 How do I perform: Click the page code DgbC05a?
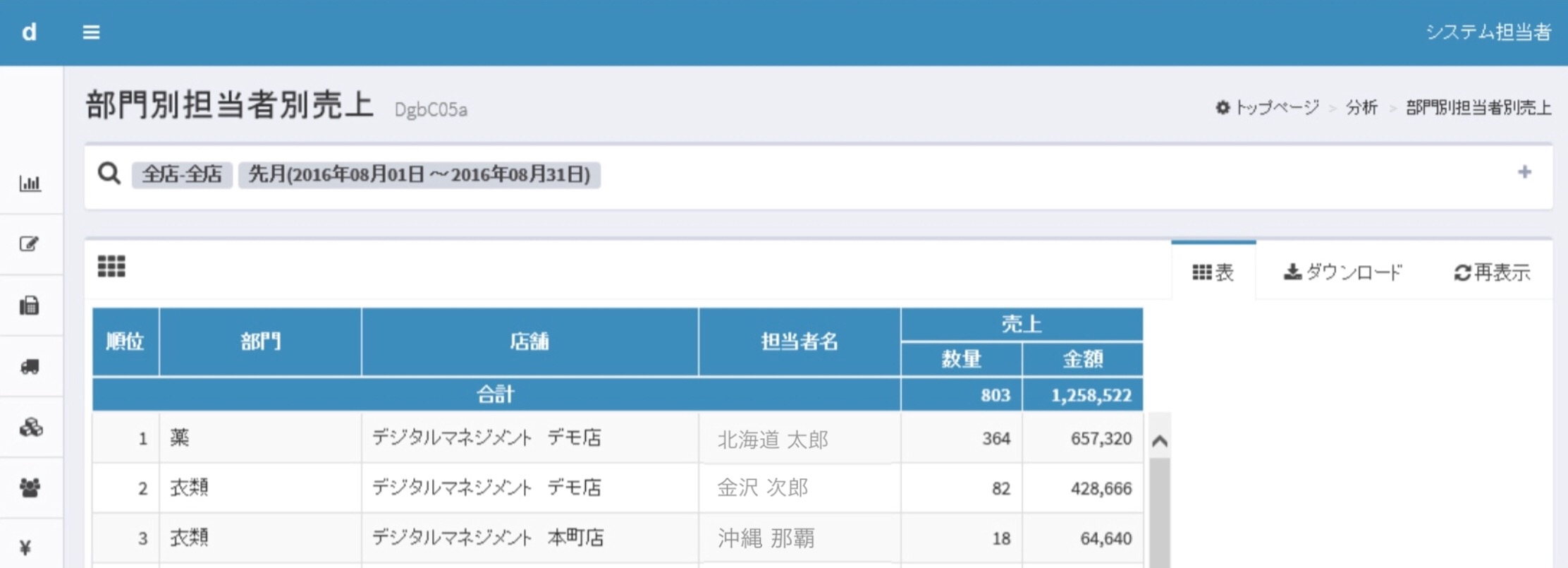(431, 110)
